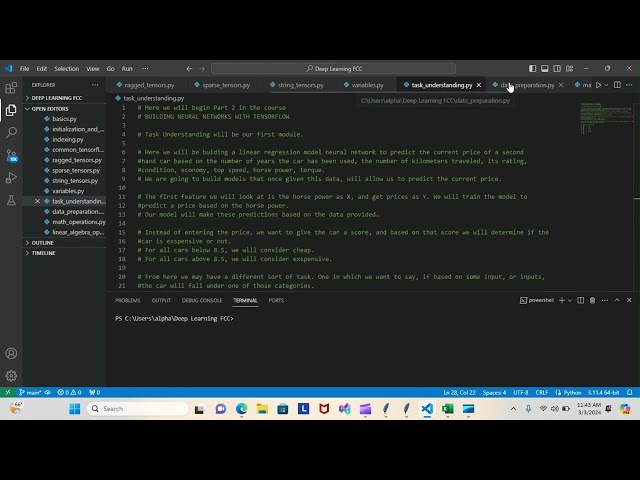Run the Python file with play button
Viewport: 640px width, 480px height.
(598, 85)
